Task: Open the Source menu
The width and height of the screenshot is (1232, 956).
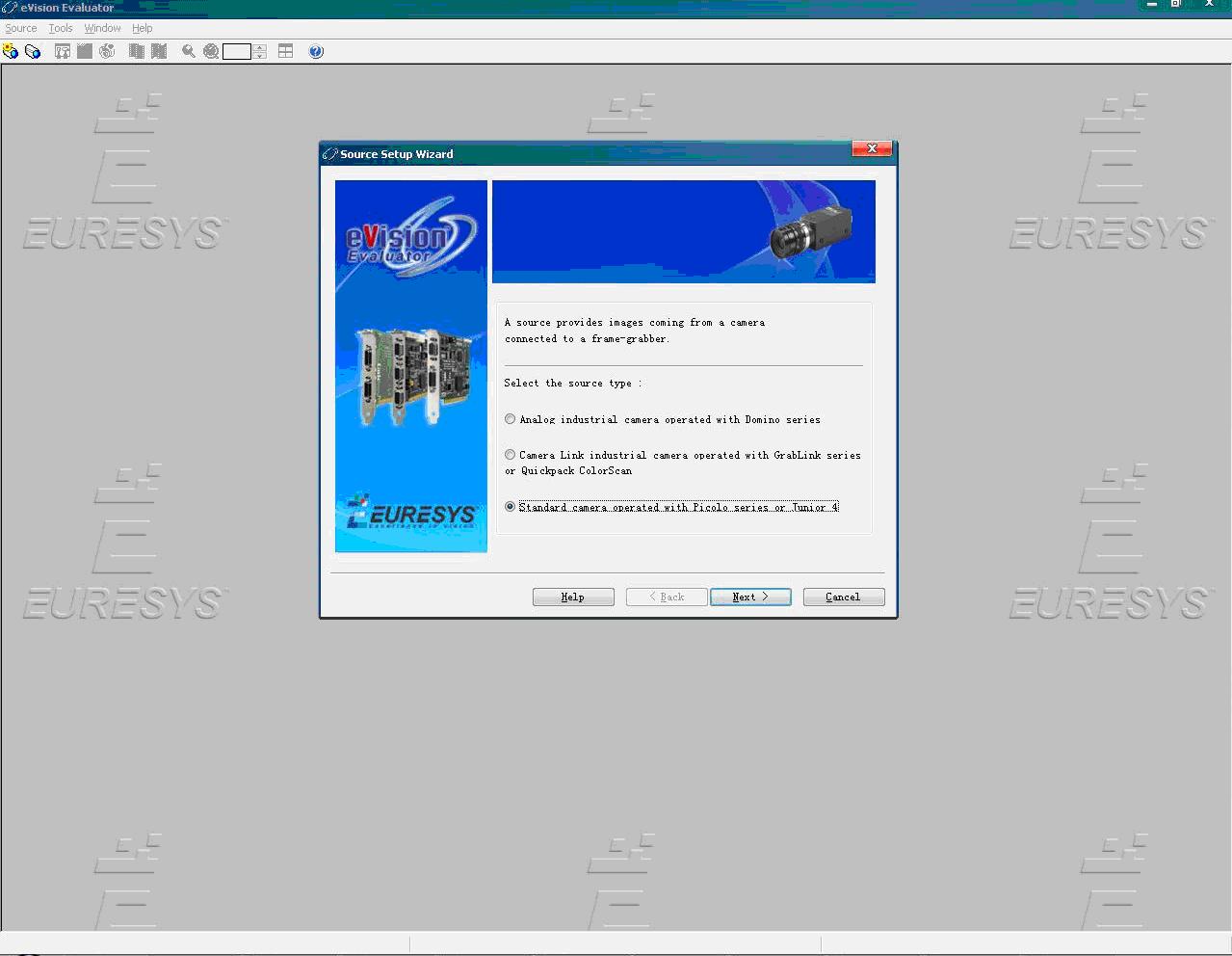Action: (21, 28)
